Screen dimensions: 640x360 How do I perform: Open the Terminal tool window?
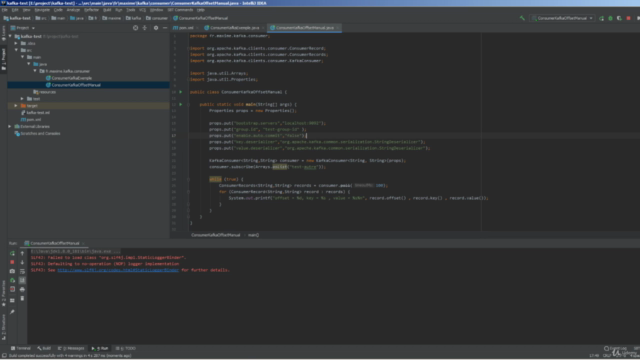21,348
